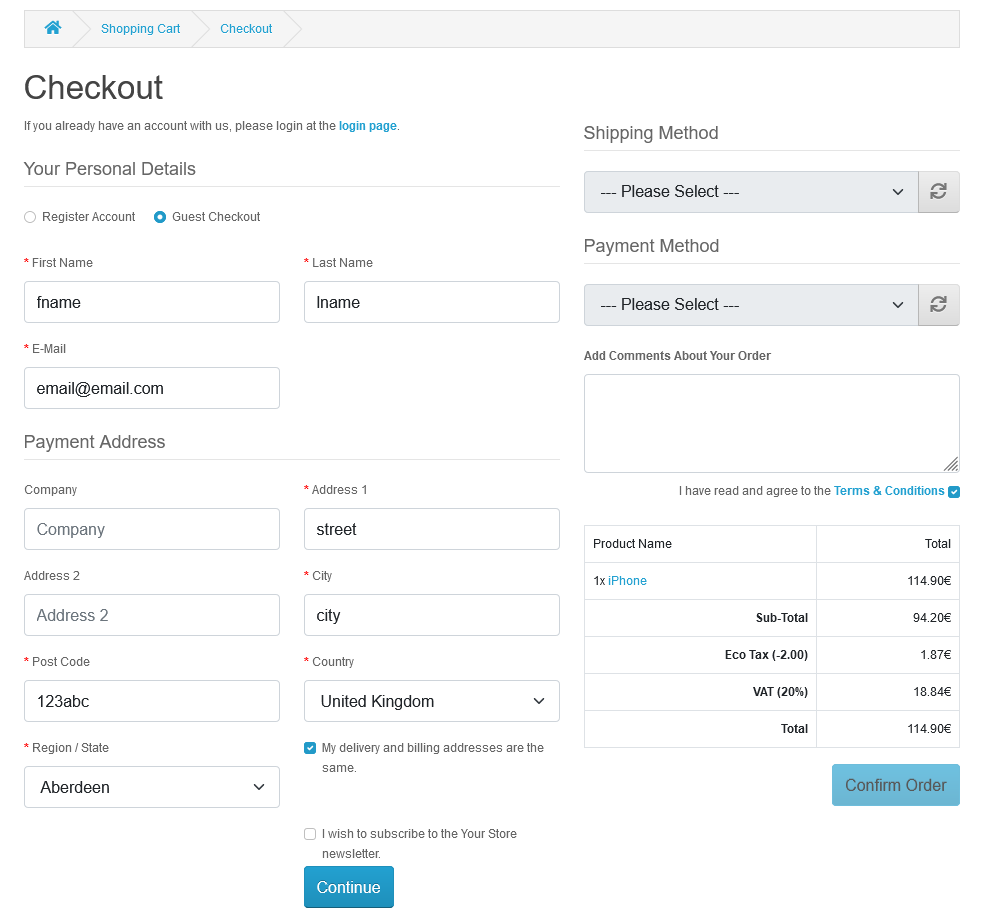Click the Checkout breadcrumb link

[246, 29]
